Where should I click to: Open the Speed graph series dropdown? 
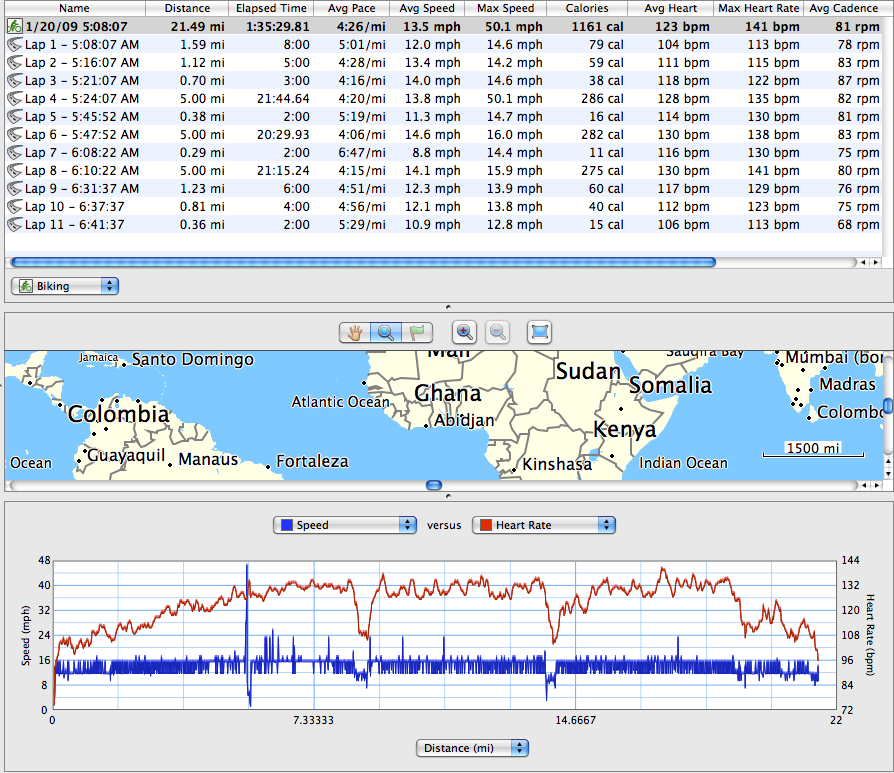pyautogui.click(x=344, y=525)
